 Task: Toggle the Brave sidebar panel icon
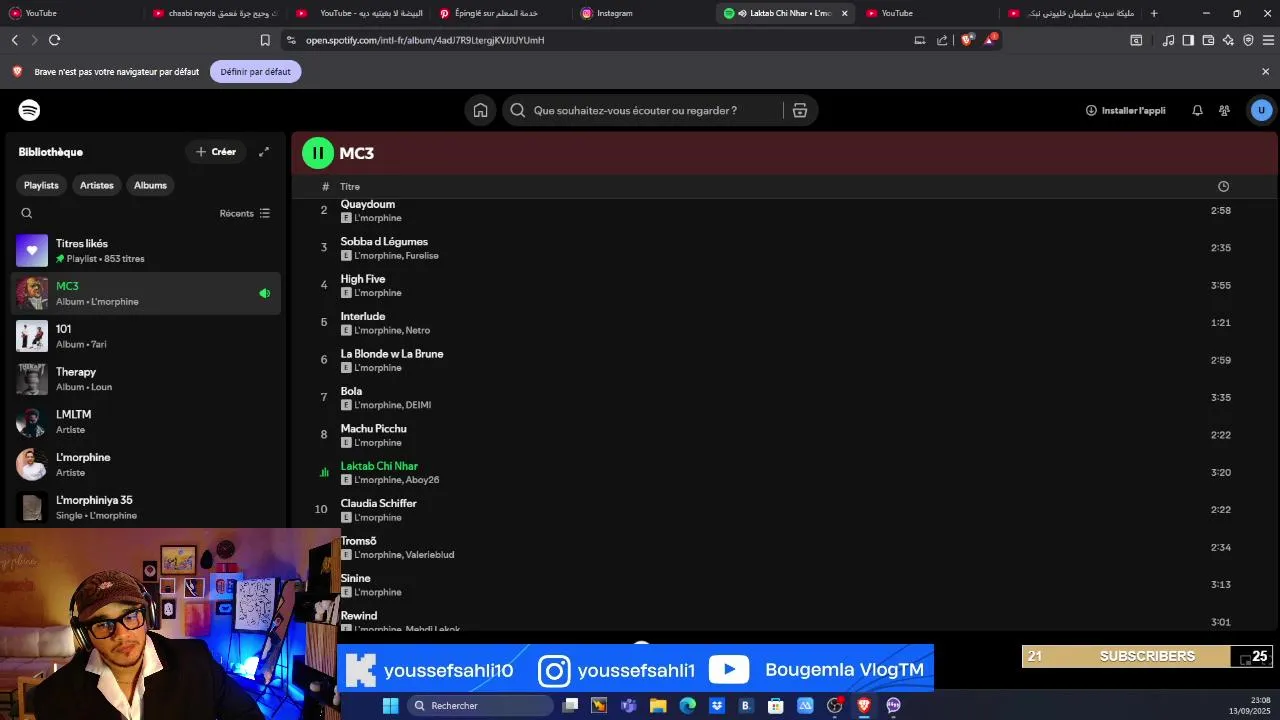click(x=1188, y=40)
